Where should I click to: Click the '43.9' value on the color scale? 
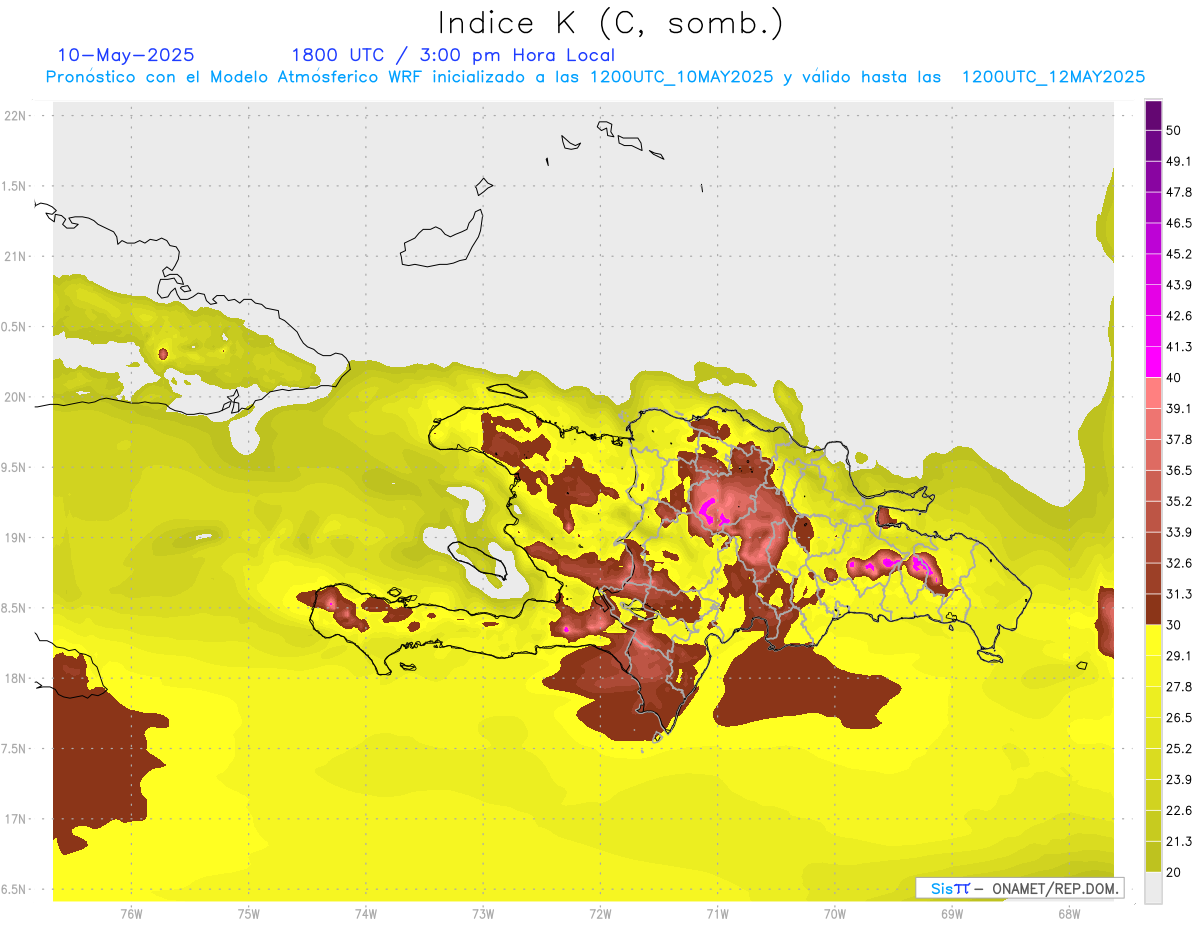(1179, 285)
